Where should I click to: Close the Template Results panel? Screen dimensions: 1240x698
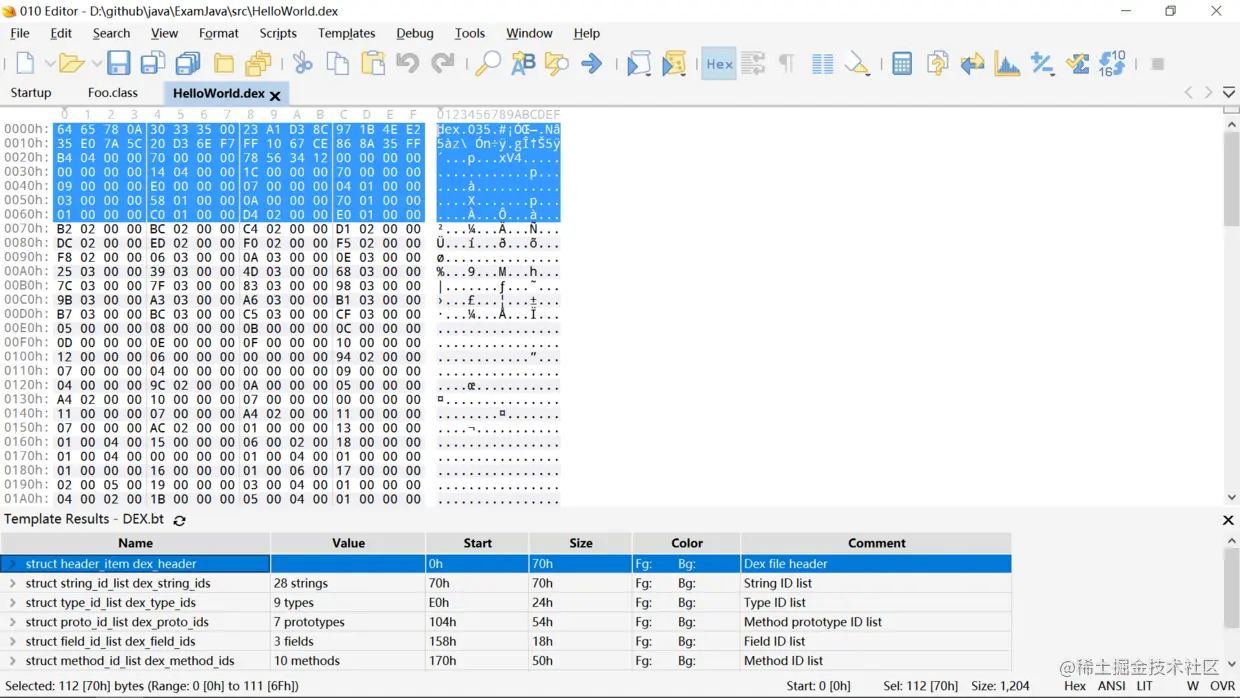point(1228,520)
